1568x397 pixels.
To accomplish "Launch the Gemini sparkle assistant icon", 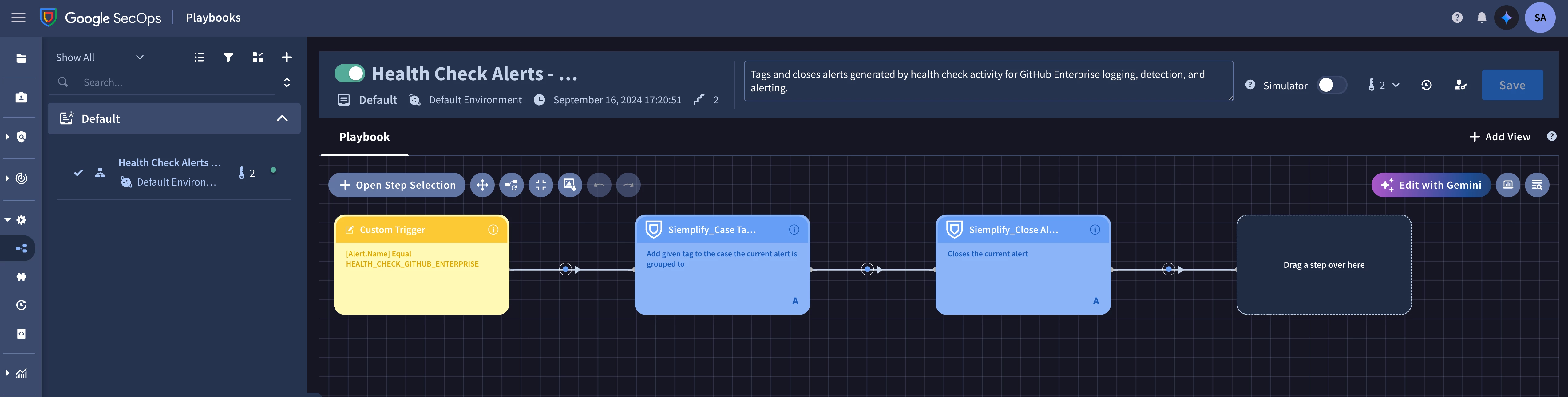I will point(1507,18).
